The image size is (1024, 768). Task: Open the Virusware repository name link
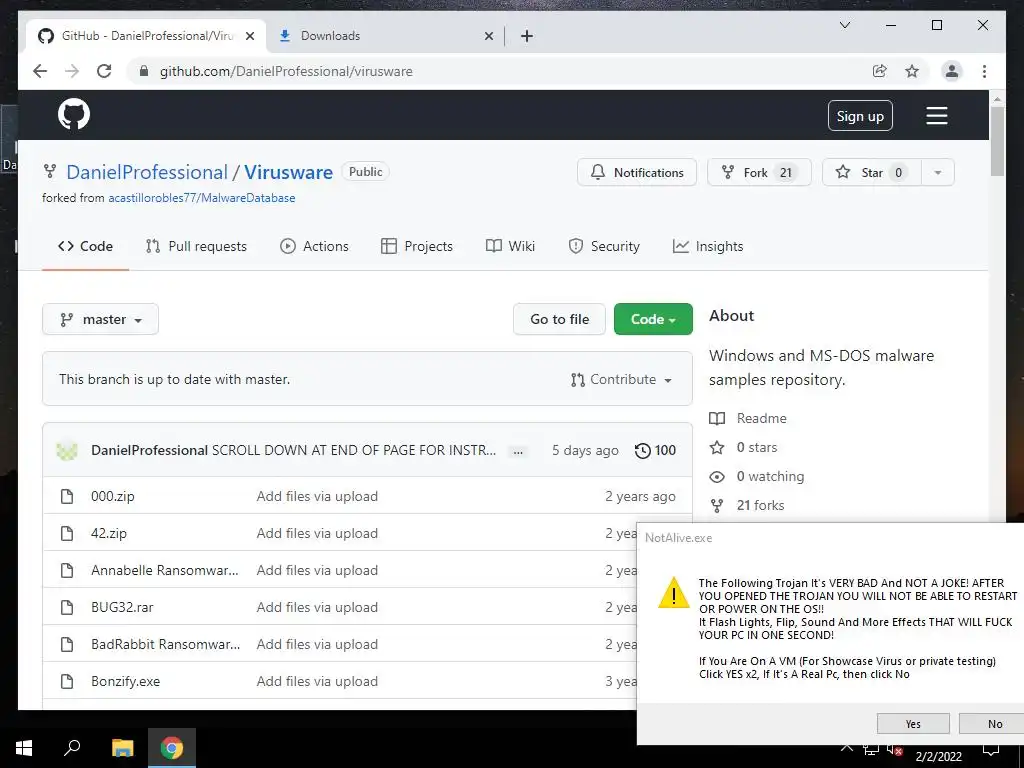click(289, 172)
